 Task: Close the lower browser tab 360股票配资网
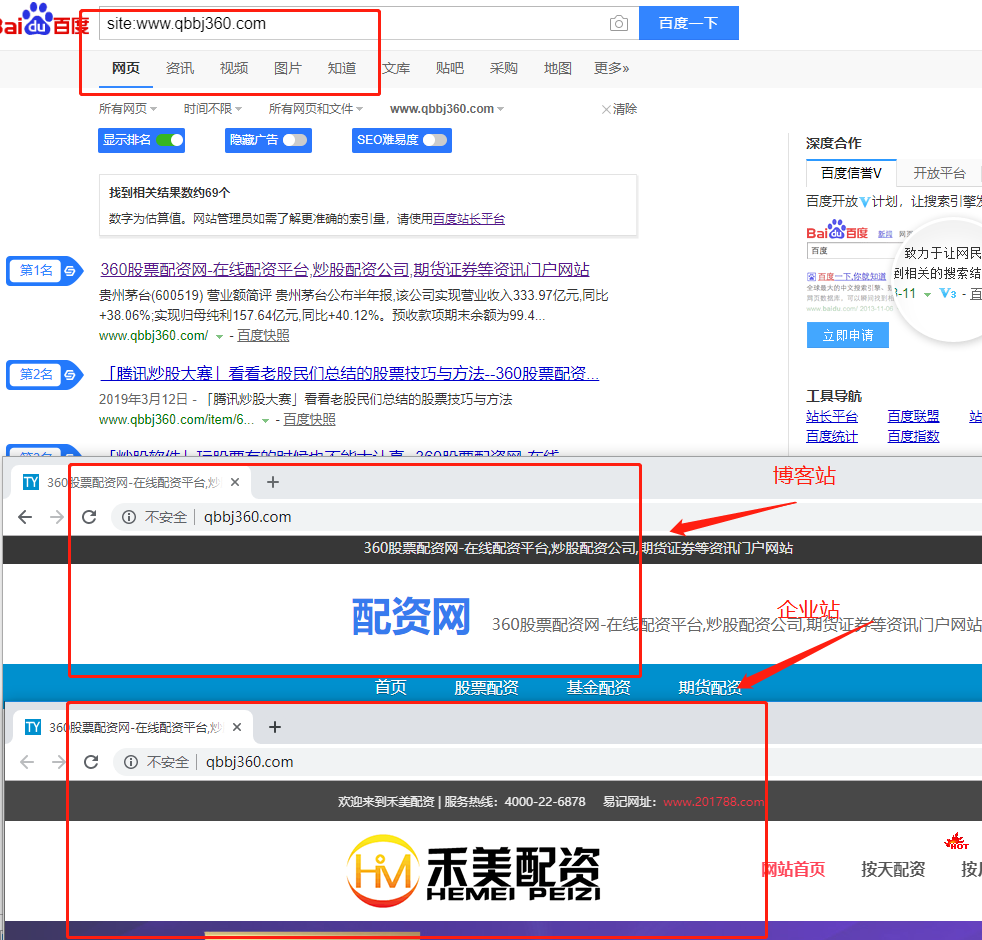coord(237,726)
